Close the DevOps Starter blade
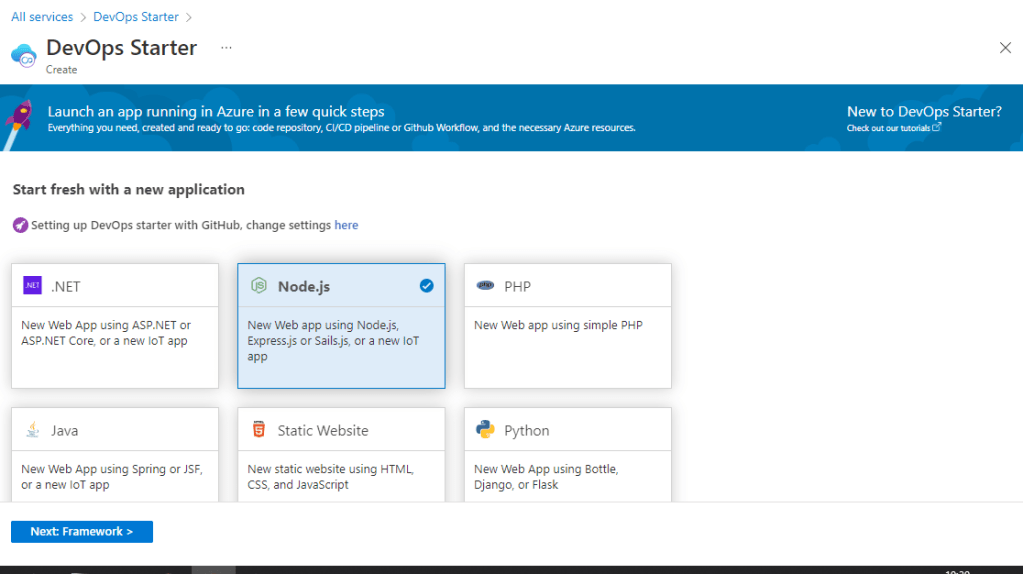The image size is (1023, 574). tap(1005, 48)
